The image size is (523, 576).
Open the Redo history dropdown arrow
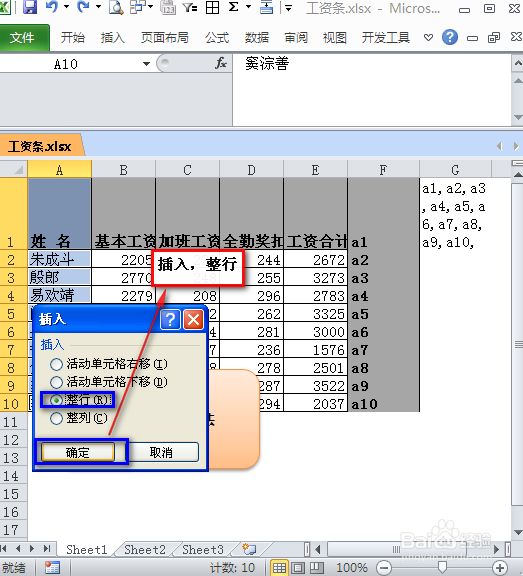point(98,7)
